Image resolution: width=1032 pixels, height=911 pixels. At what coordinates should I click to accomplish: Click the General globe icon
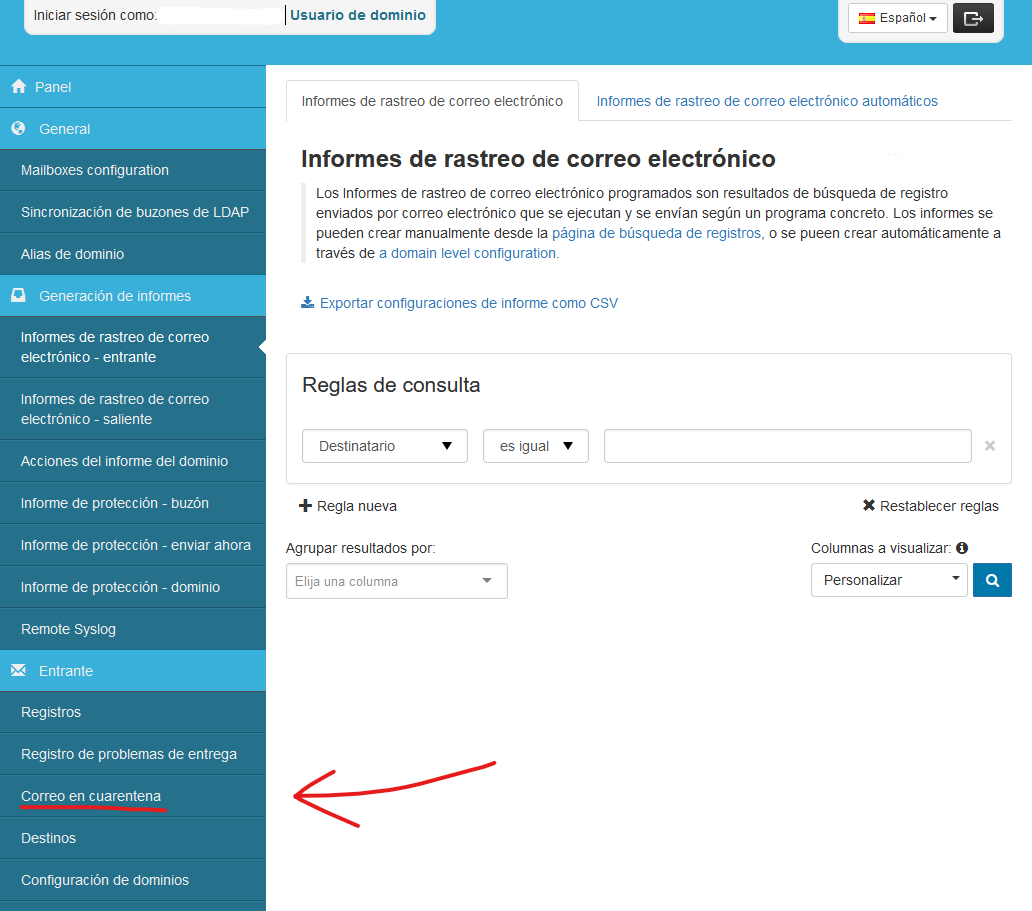tap(18, 129)
